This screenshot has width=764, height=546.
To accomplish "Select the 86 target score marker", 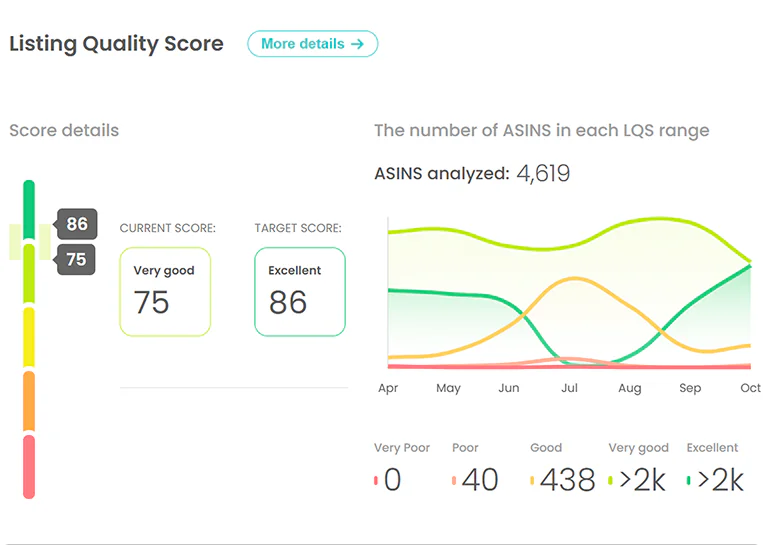I will [x=76, y=223].
